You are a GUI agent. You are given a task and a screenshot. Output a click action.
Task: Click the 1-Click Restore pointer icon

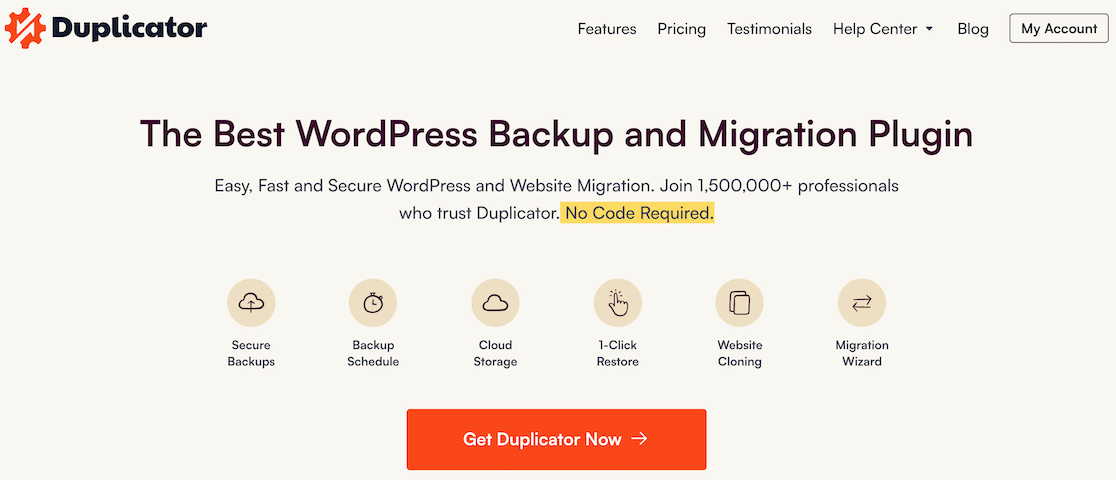tap(618, 303)
